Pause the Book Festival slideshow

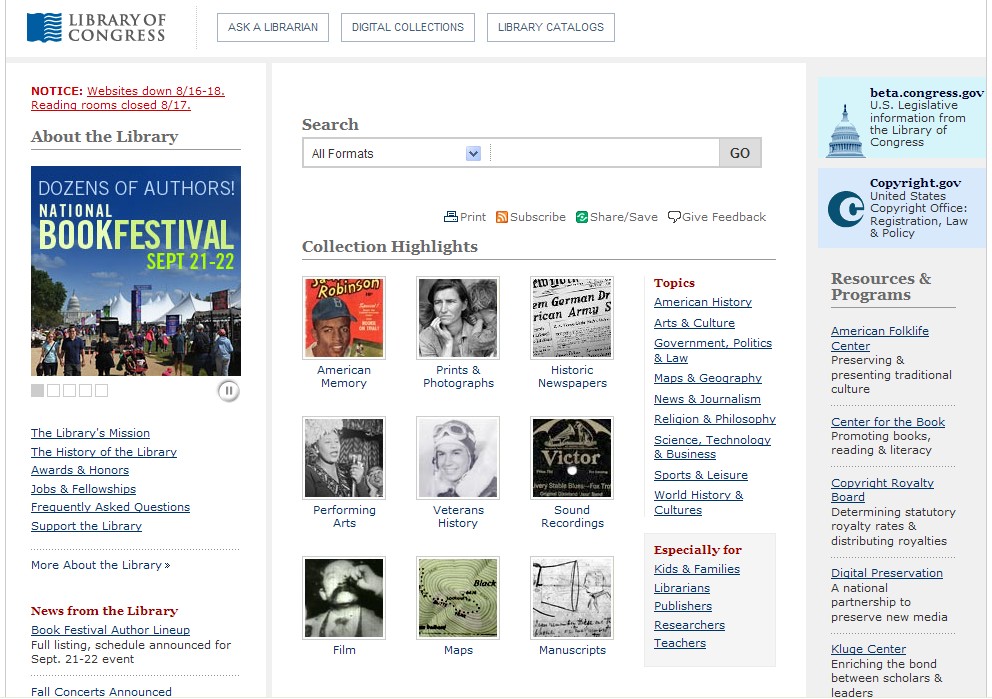(228, 391)
